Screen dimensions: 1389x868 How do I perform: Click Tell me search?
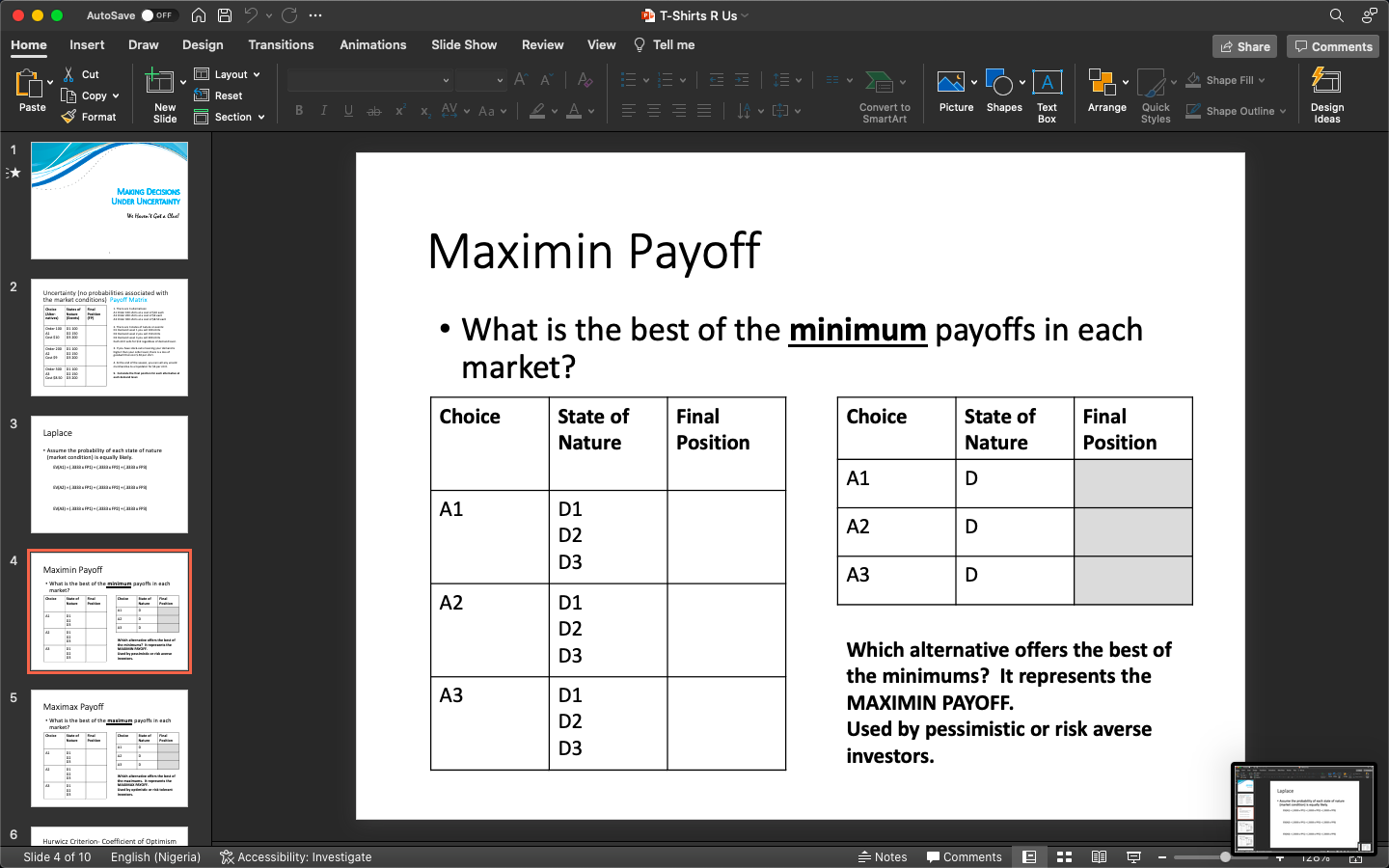coord(665,44)
